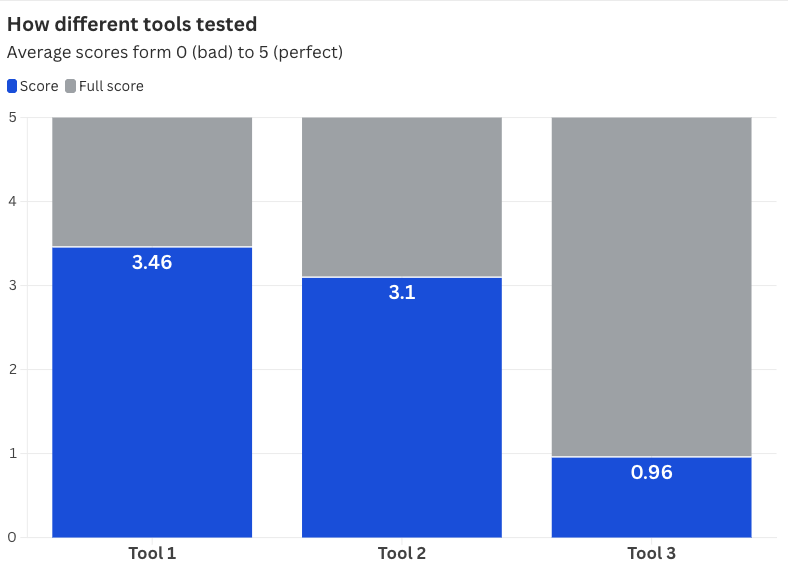Image resolution: width=788 pixels, height=575 pixels.
Task: Click the blue Score legend swatch
Action: coord(12,86)
